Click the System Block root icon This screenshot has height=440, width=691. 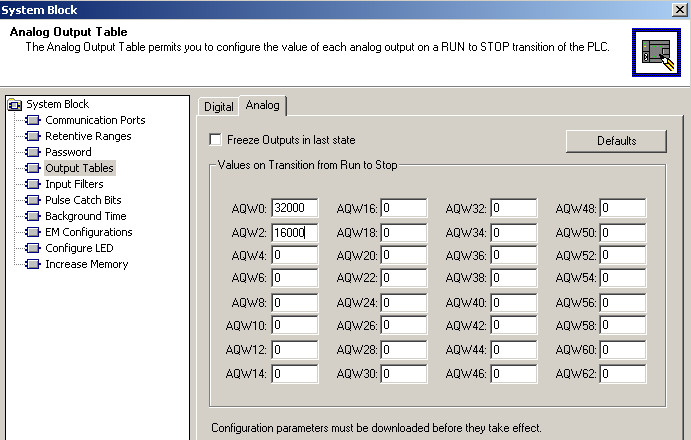click(x=14, y=104)
